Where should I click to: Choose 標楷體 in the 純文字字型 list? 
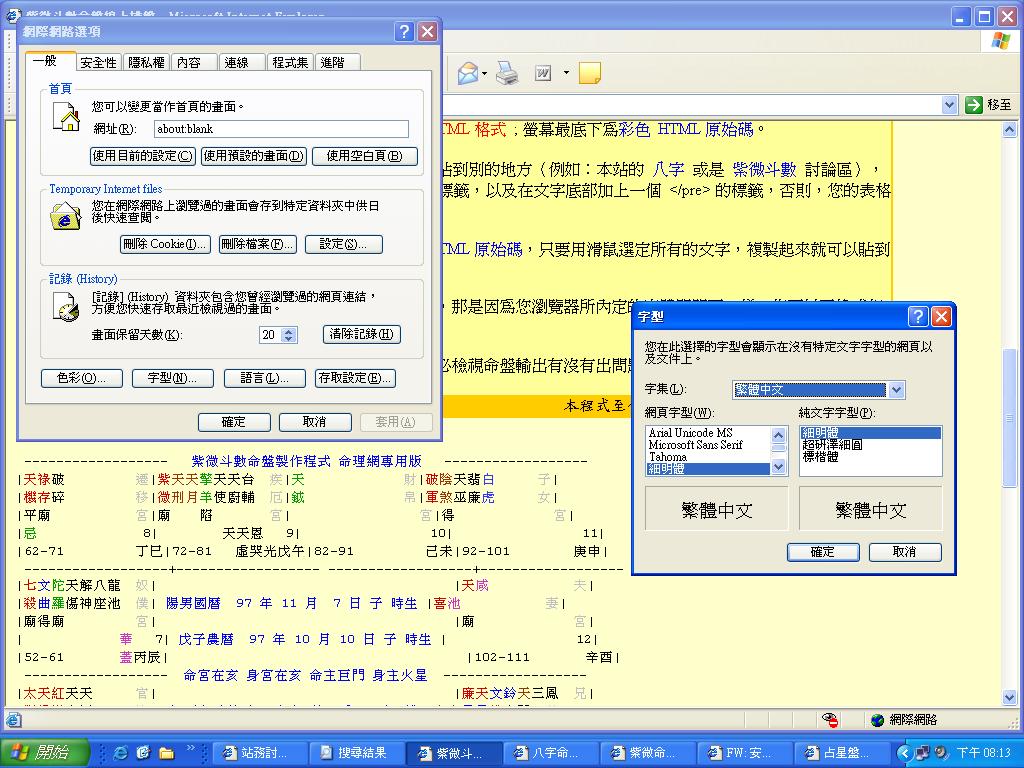822,457
